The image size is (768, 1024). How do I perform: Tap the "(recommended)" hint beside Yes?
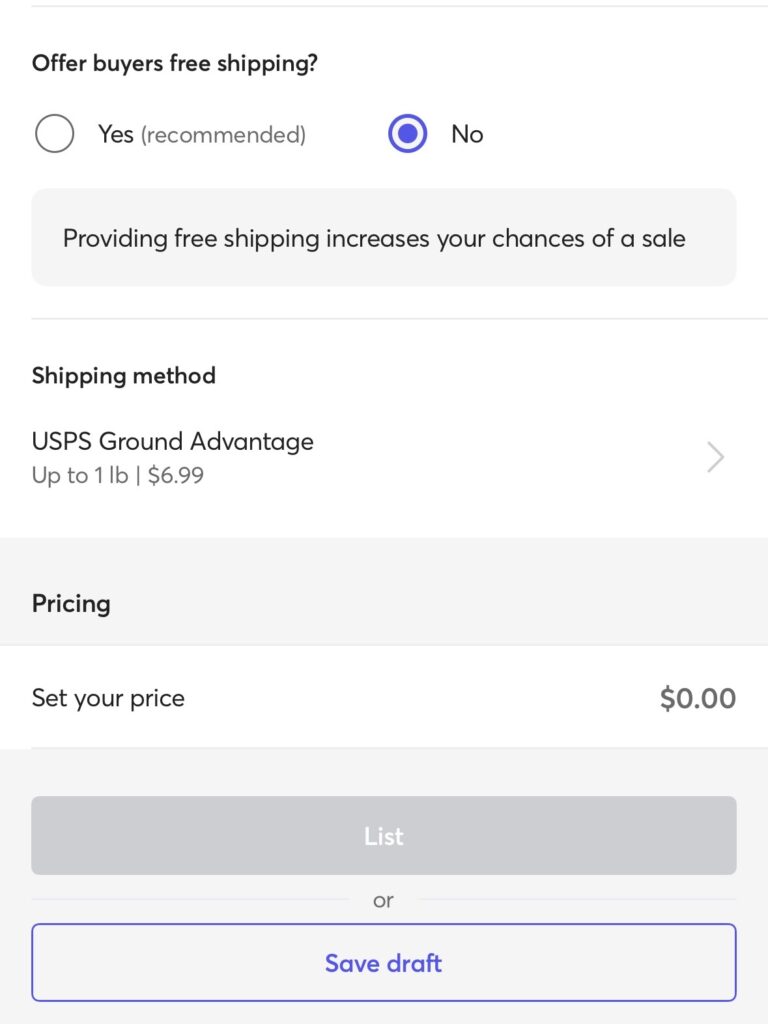click(x=223, y=135)
